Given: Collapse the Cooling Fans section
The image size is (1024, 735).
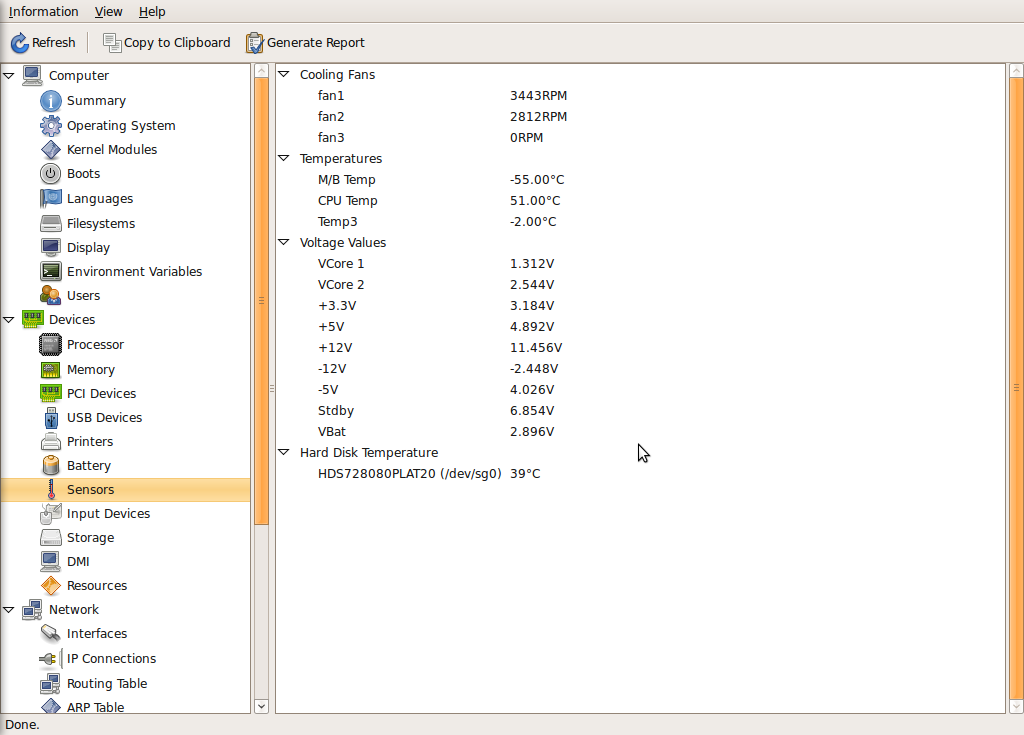Looking at the screenshot, I should click(283, 74).
